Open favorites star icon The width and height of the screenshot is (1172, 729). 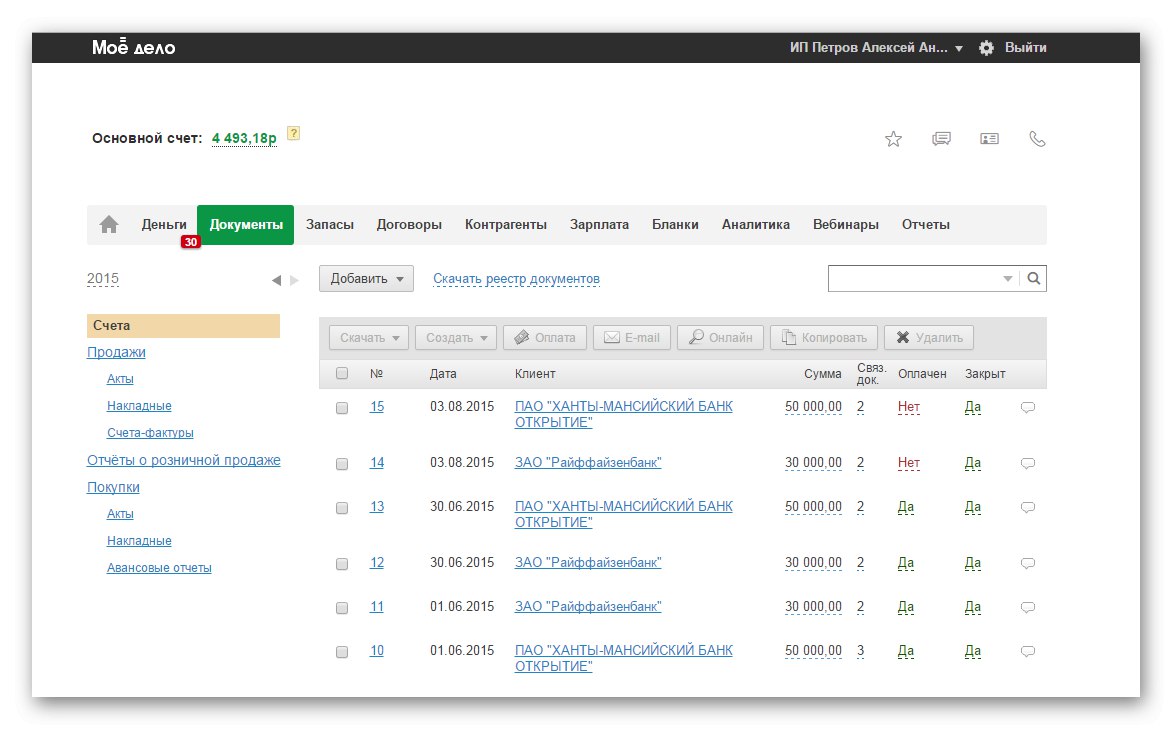point(893,139)
